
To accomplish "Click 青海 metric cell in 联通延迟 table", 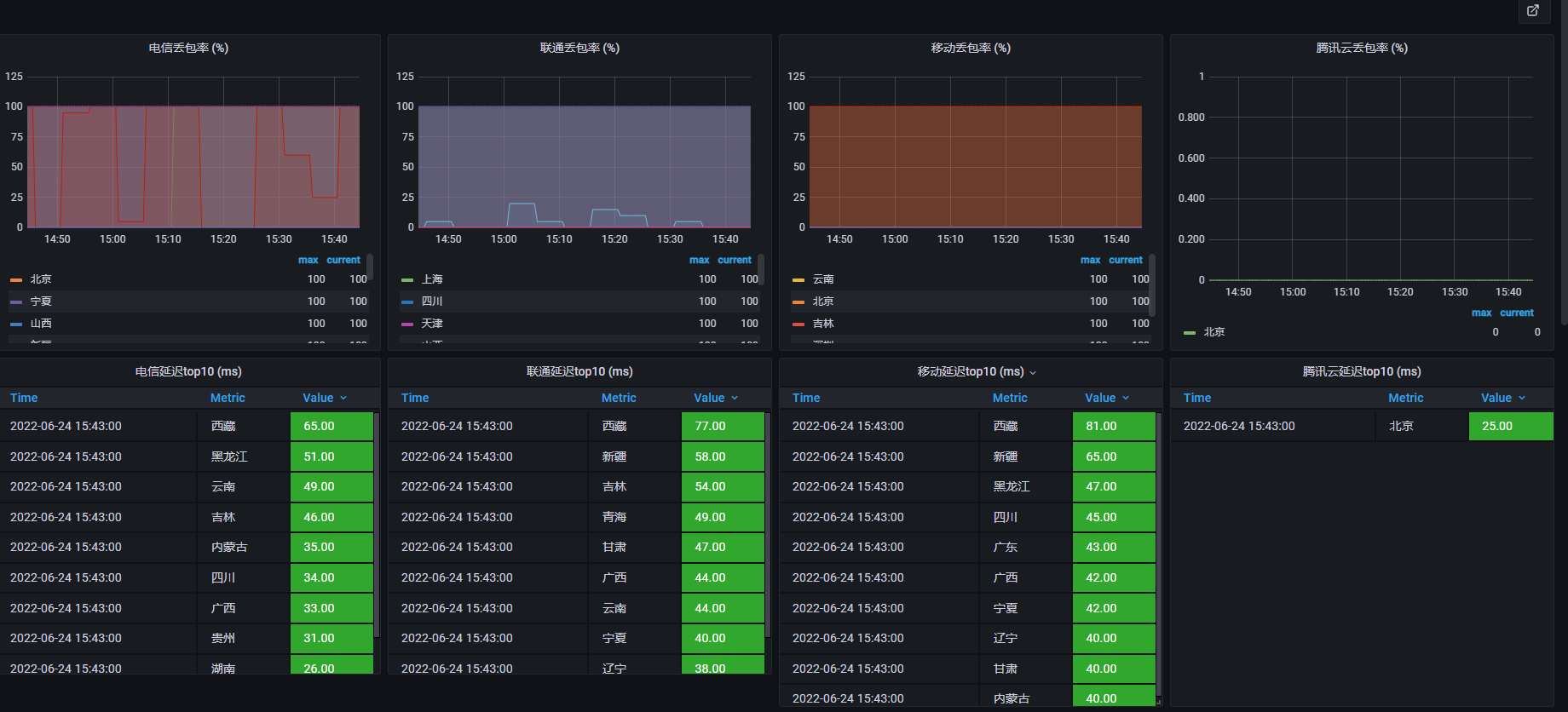I will coord(634,517).
